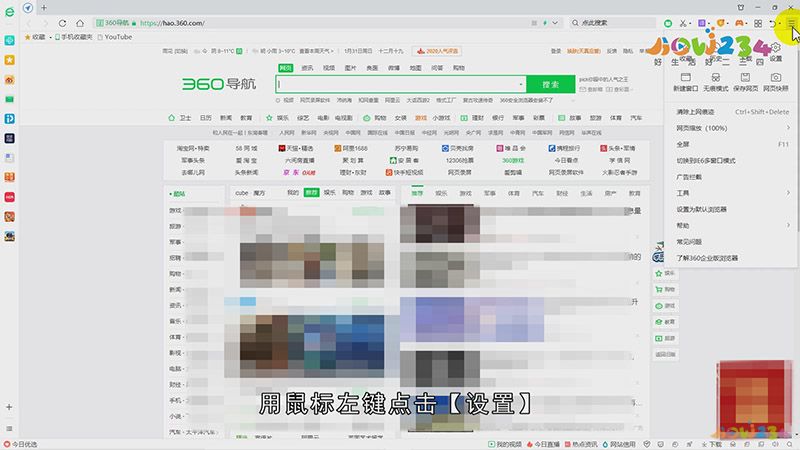This screenshot has width=800, height=450.
Task: Click the address bar URL hao.360.com
Action: coord(172,23)
